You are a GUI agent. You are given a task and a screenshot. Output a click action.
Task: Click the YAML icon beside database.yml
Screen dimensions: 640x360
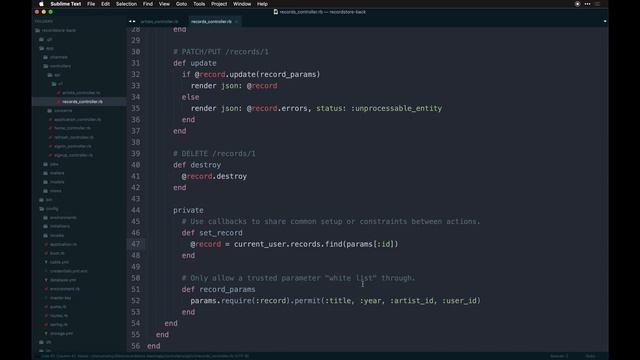coord(46,280)
